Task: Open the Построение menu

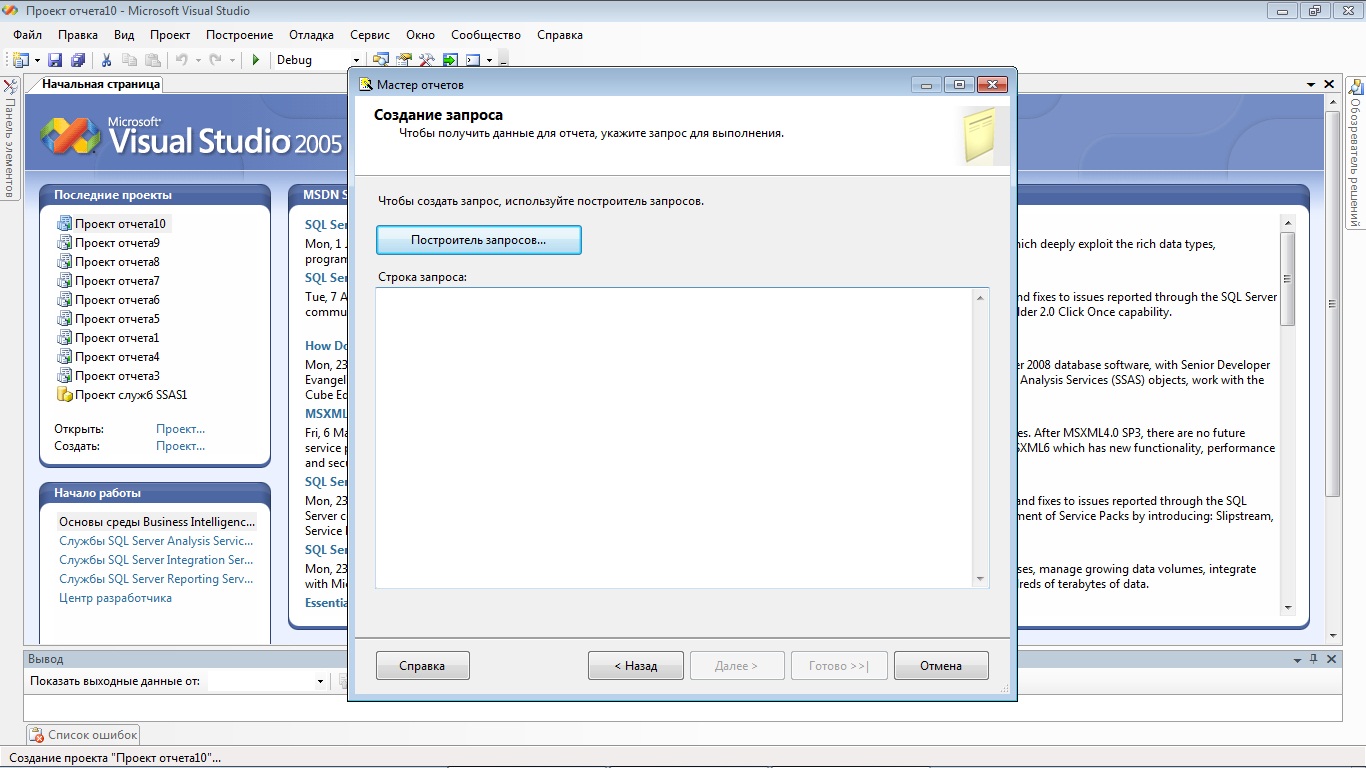Action: coord(240,35)
